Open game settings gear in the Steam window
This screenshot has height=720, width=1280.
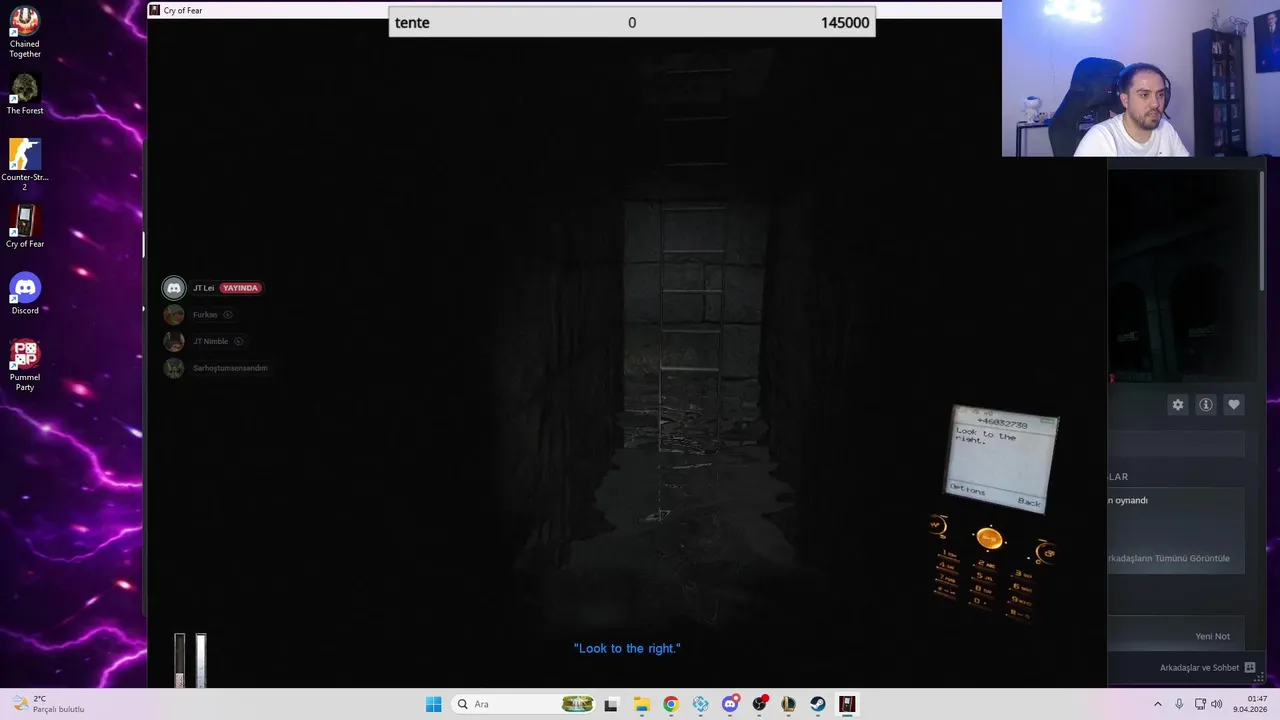click(1177, 405)
